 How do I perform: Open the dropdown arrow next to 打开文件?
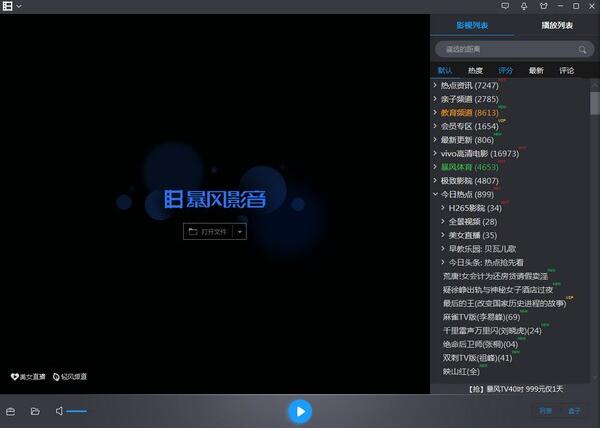(240, 232)
